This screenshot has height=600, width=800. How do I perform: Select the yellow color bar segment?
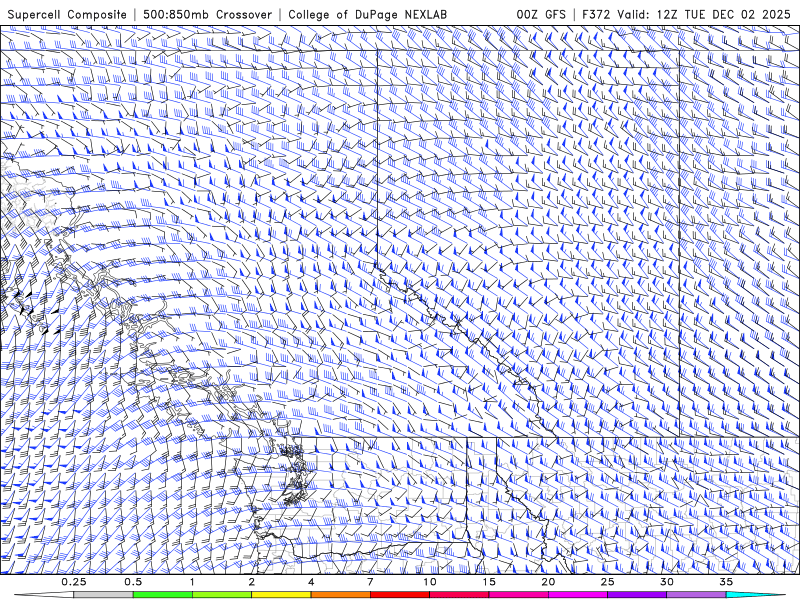281,594
